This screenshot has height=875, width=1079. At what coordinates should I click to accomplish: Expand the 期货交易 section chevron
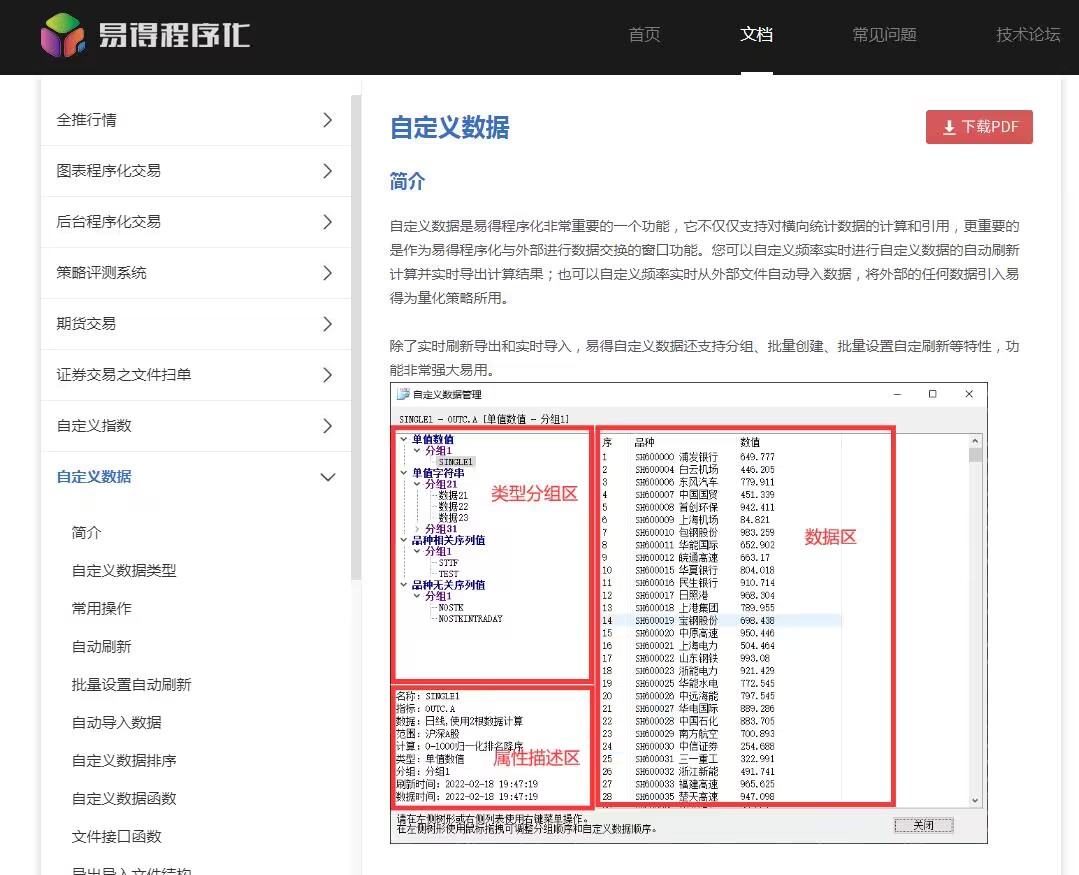pyautogui.click(x=328, y=324)
